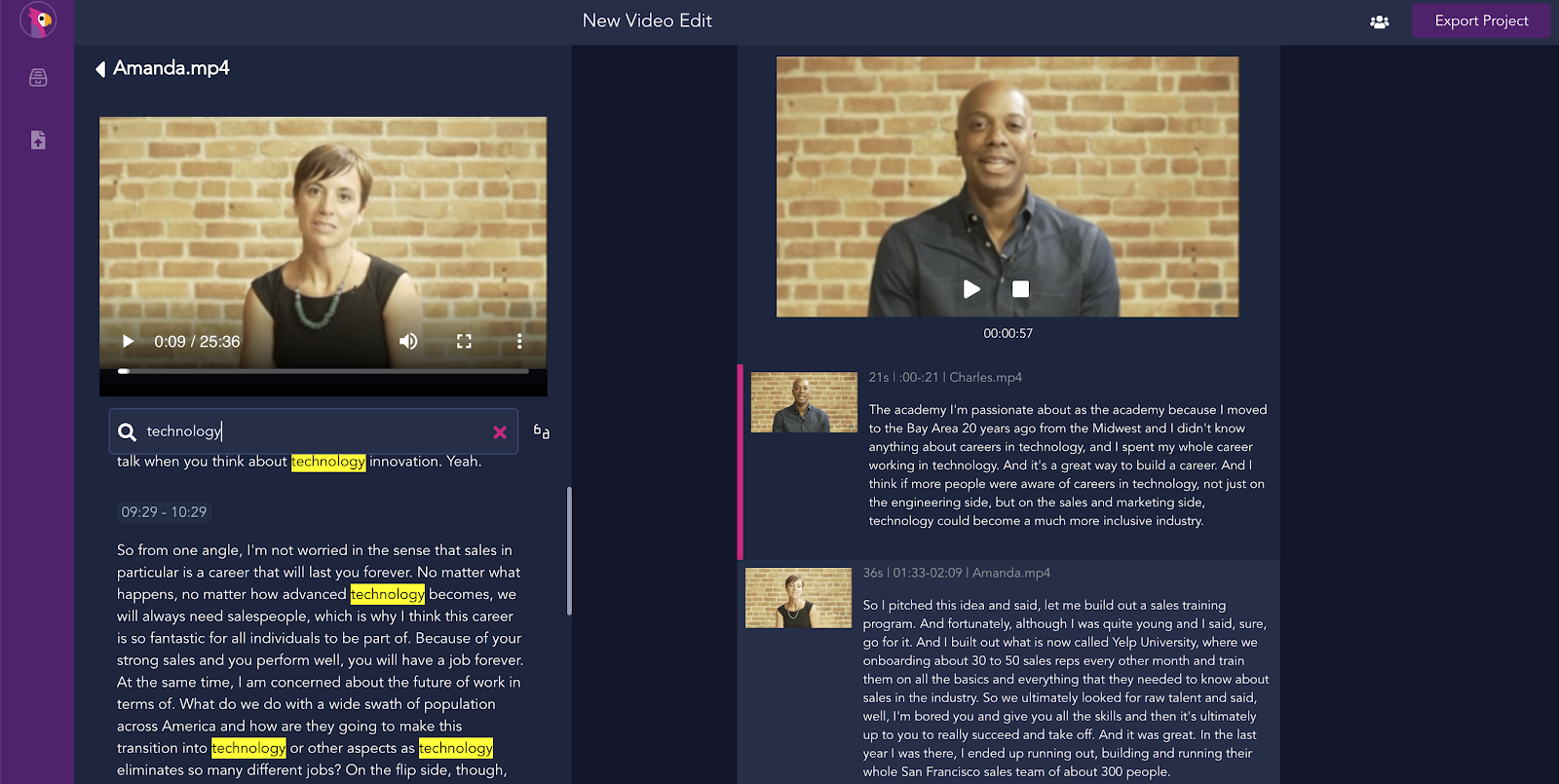This screenshot has height=784, width=1559.
Task: Click the Amanda.mp4 file title
Action: point(171,68)
